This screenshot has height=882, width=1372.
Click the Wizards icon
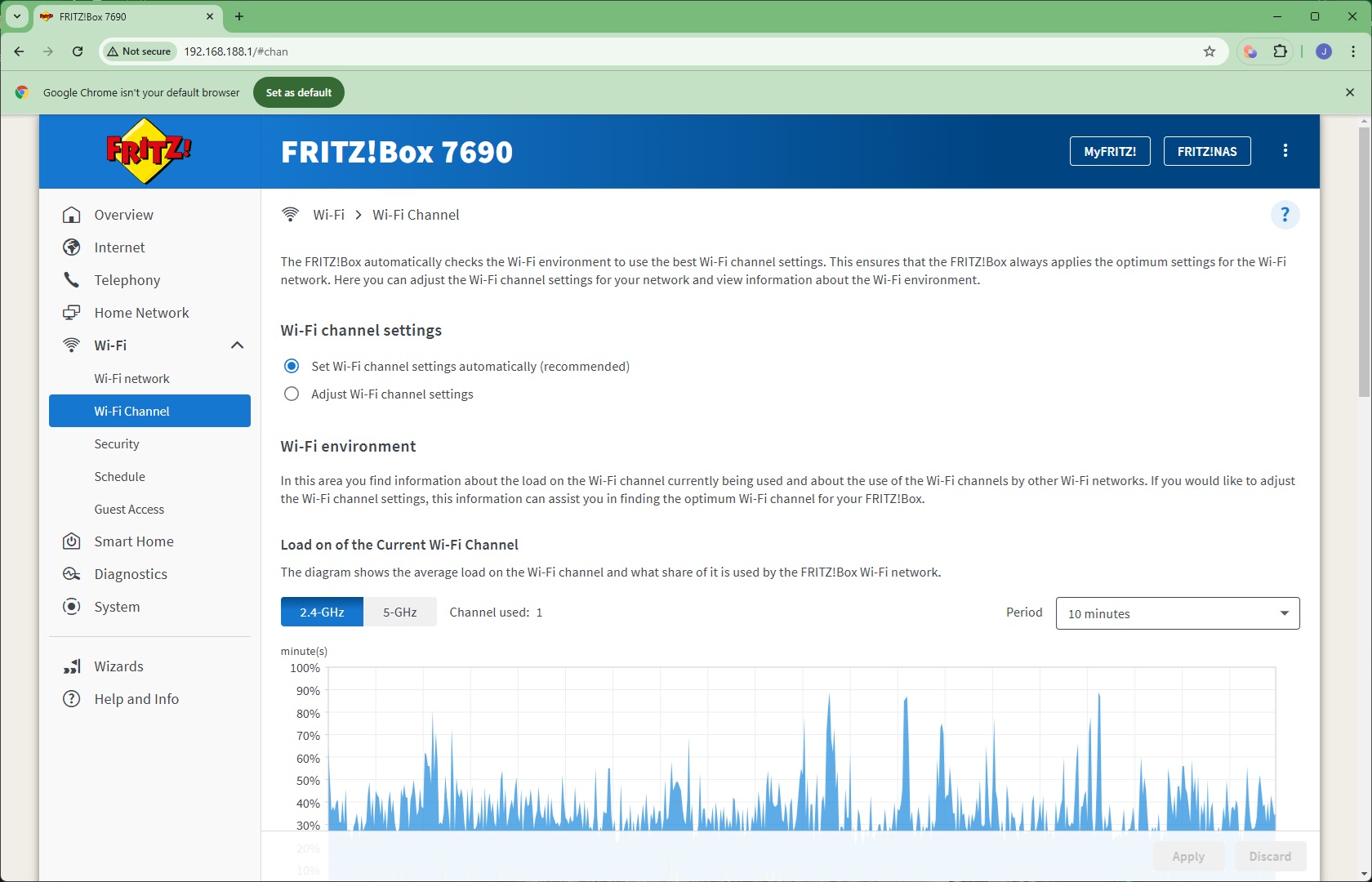(72, 666)
